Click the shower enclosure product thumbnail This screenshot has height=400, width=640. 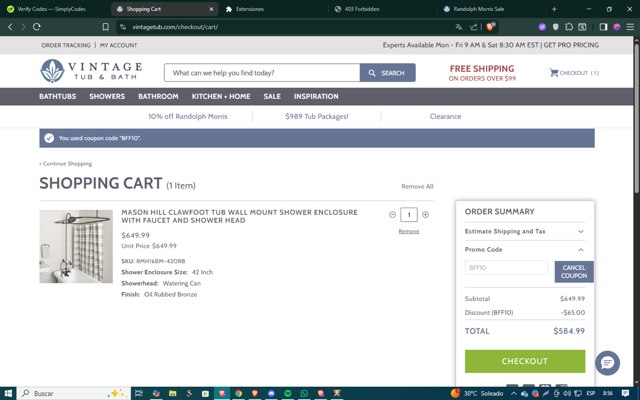click(76, 247)
